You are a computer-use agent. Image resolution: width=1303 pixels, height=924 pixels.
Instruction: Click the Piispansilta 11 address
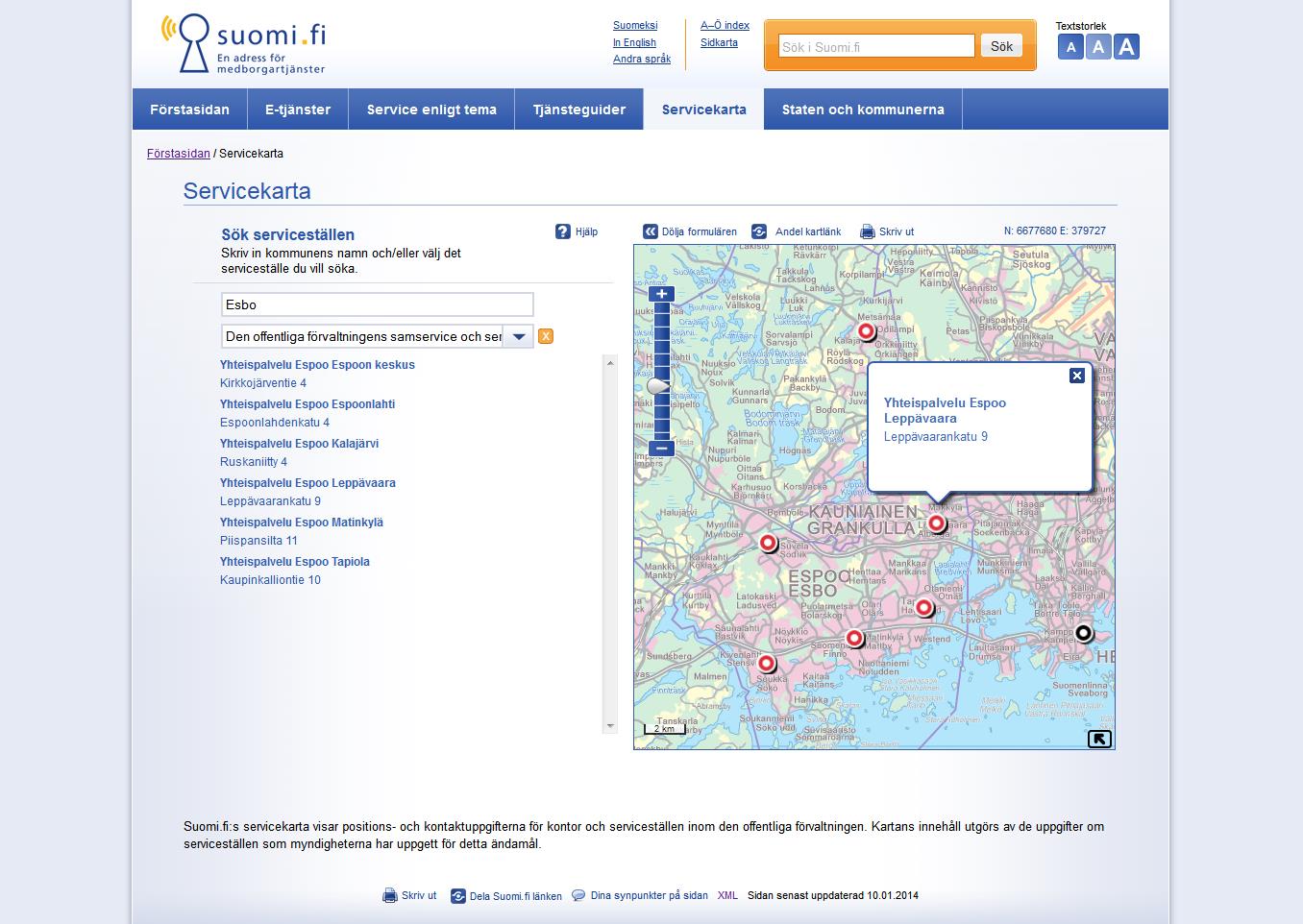tap(258, 541)
